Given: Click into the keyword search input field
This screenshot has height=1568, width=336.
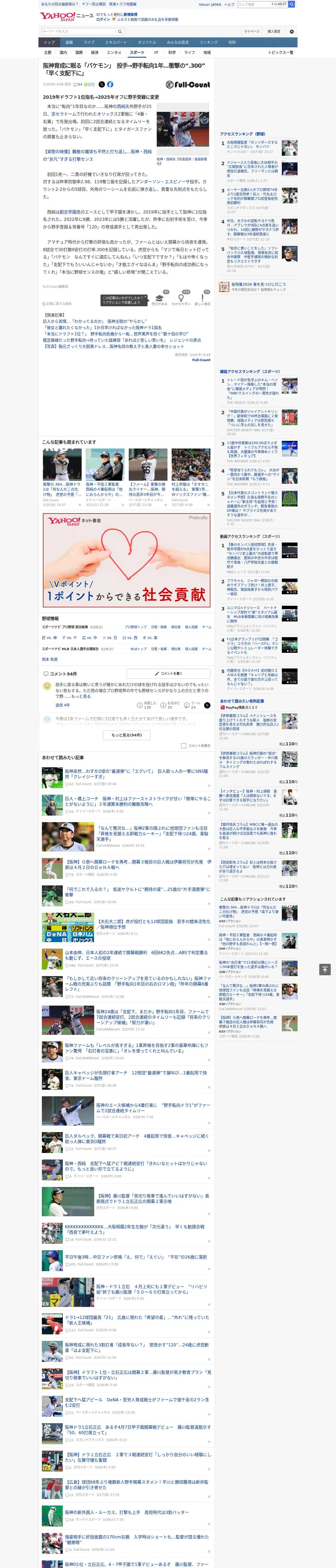Looking at the screenshot, I should pos(79,31).
